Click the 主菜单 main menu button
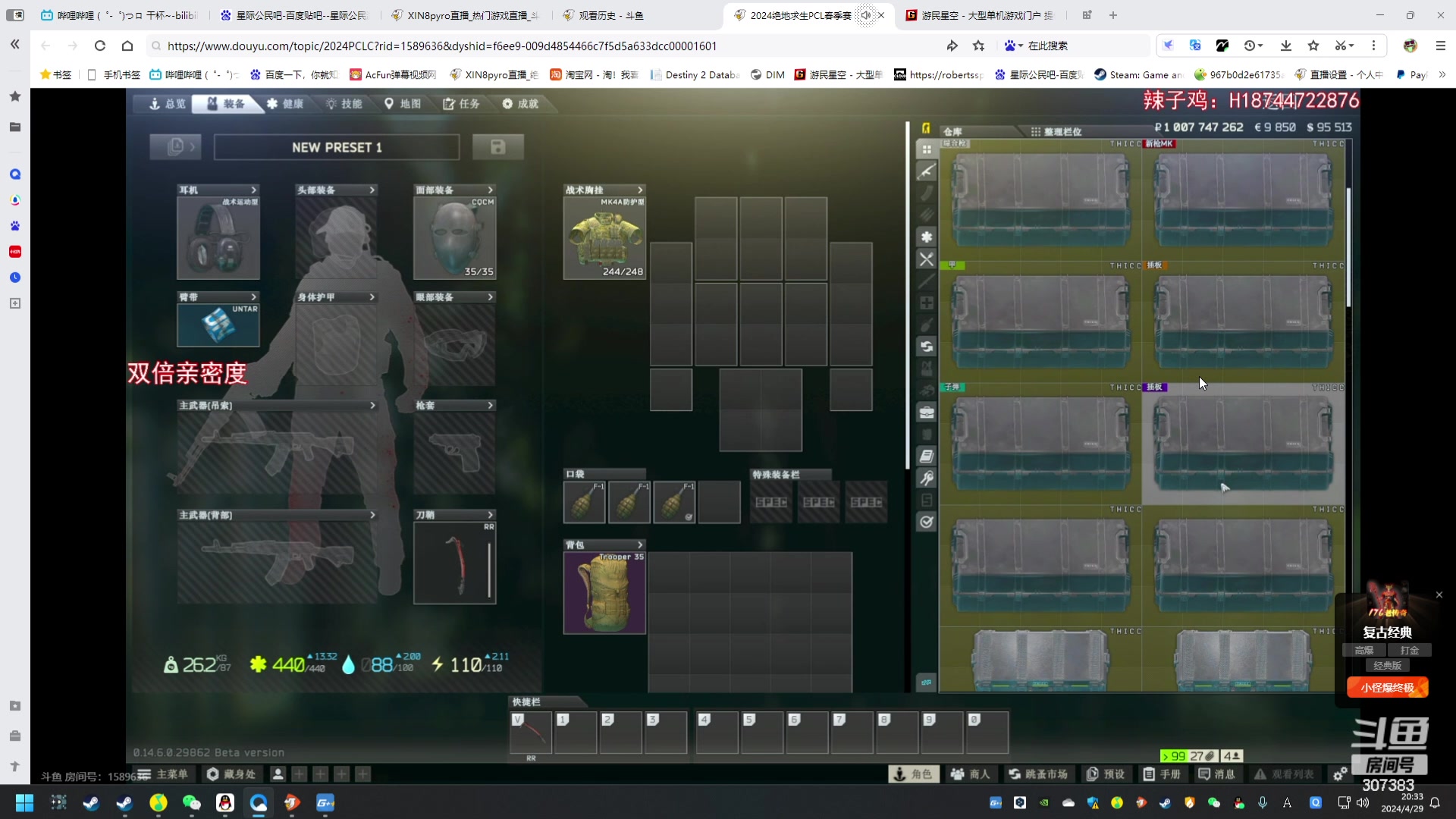This screenshot has height=819, width=1456. coord(165,774)
